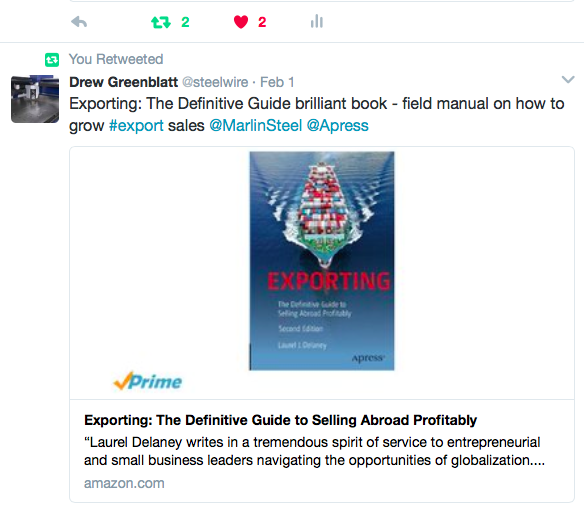Follow the #export hashtag

click(136, 126)
